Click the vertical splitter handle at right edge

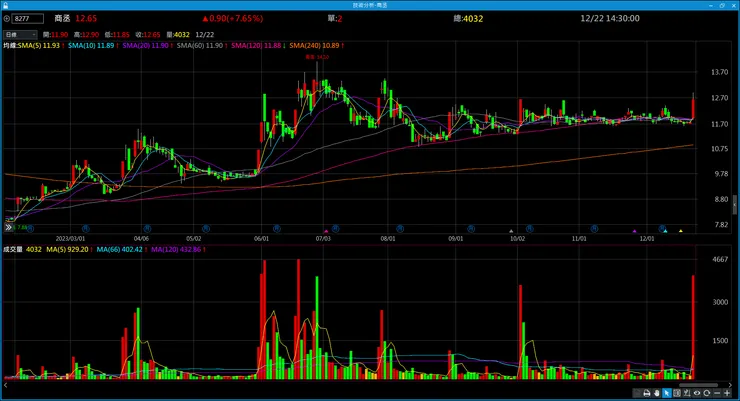tap(735, 205)
